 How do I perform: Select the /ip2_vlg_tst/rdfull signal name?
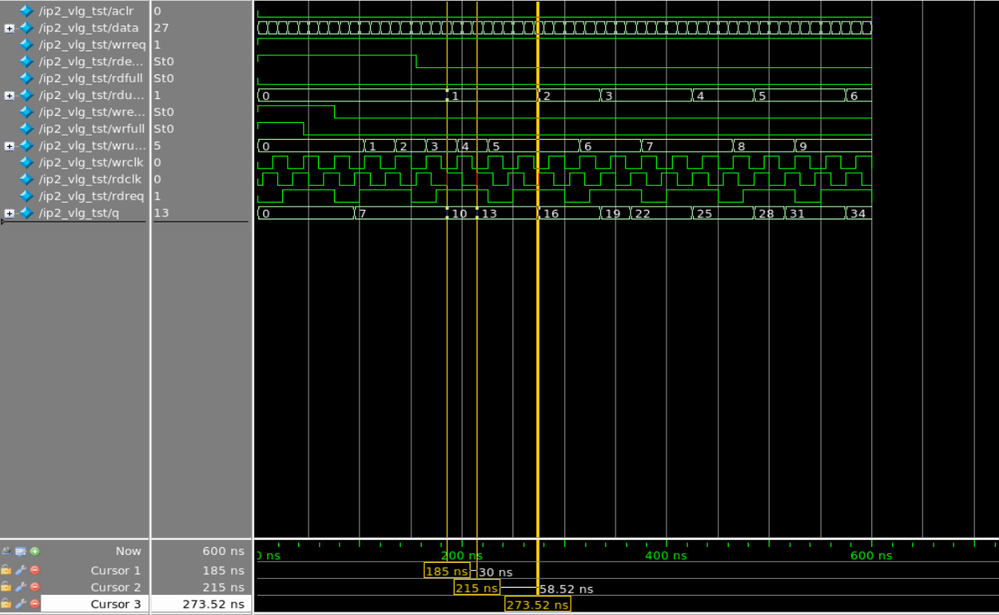[90, 78]
